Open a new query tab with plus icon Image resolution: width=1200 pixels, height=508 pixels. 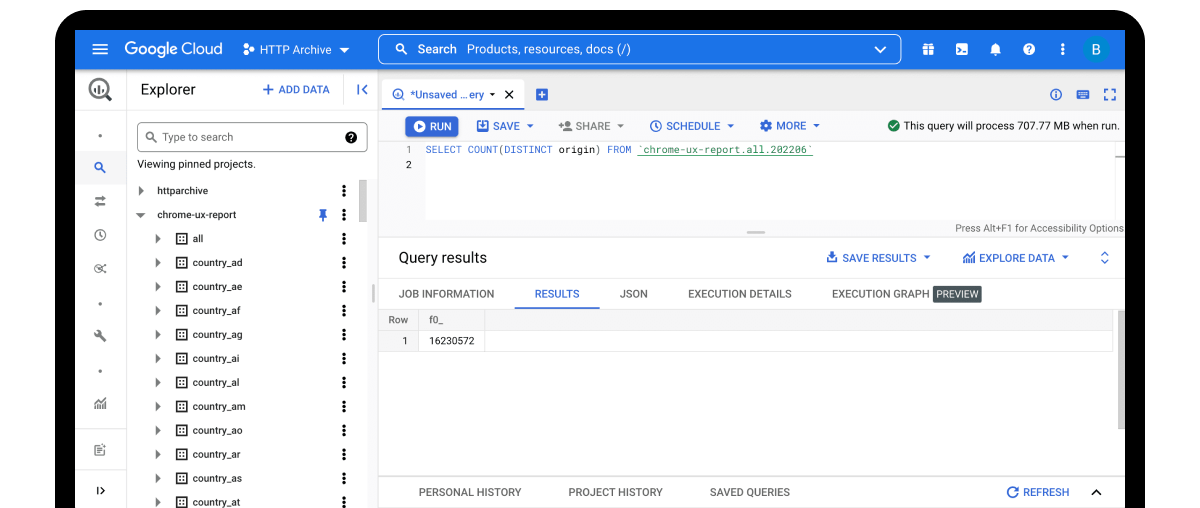(x=542, y=95)
